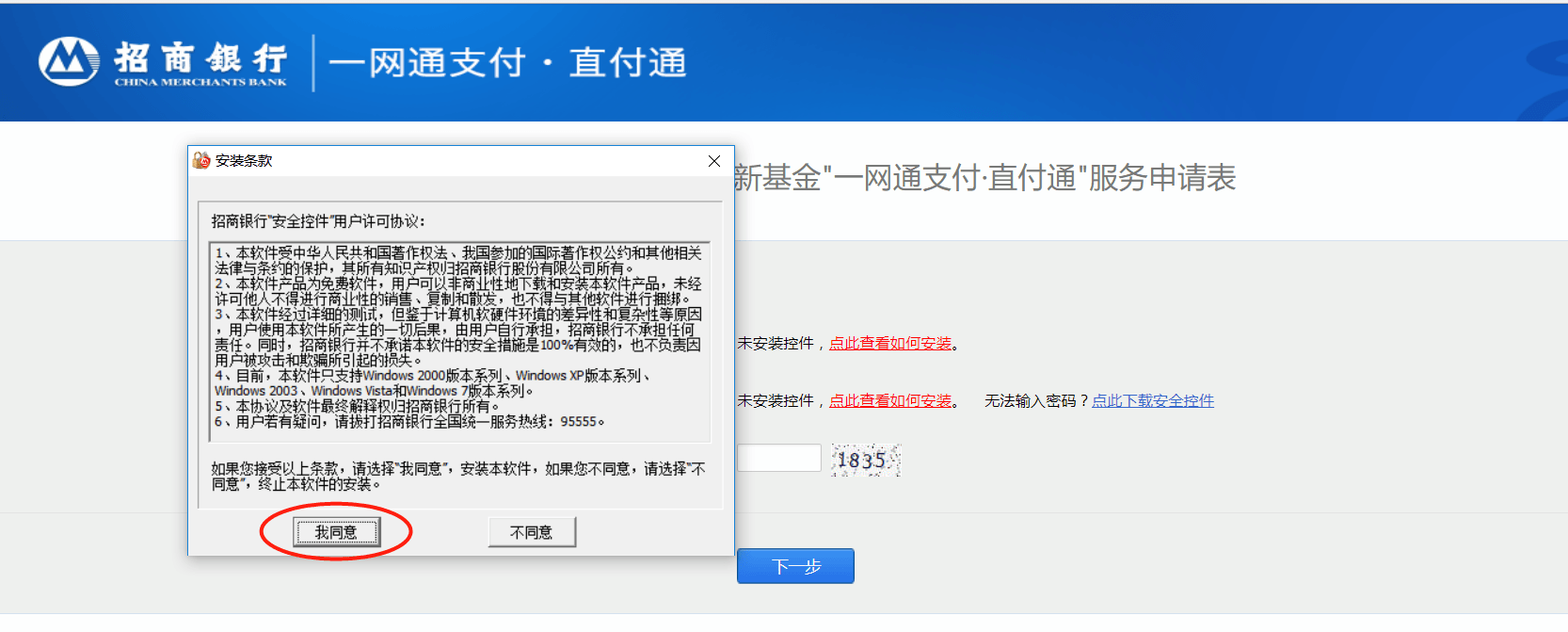Click the license agreement text box
The width and height of the screenshot is (1568, 632).
click(459, 342)
